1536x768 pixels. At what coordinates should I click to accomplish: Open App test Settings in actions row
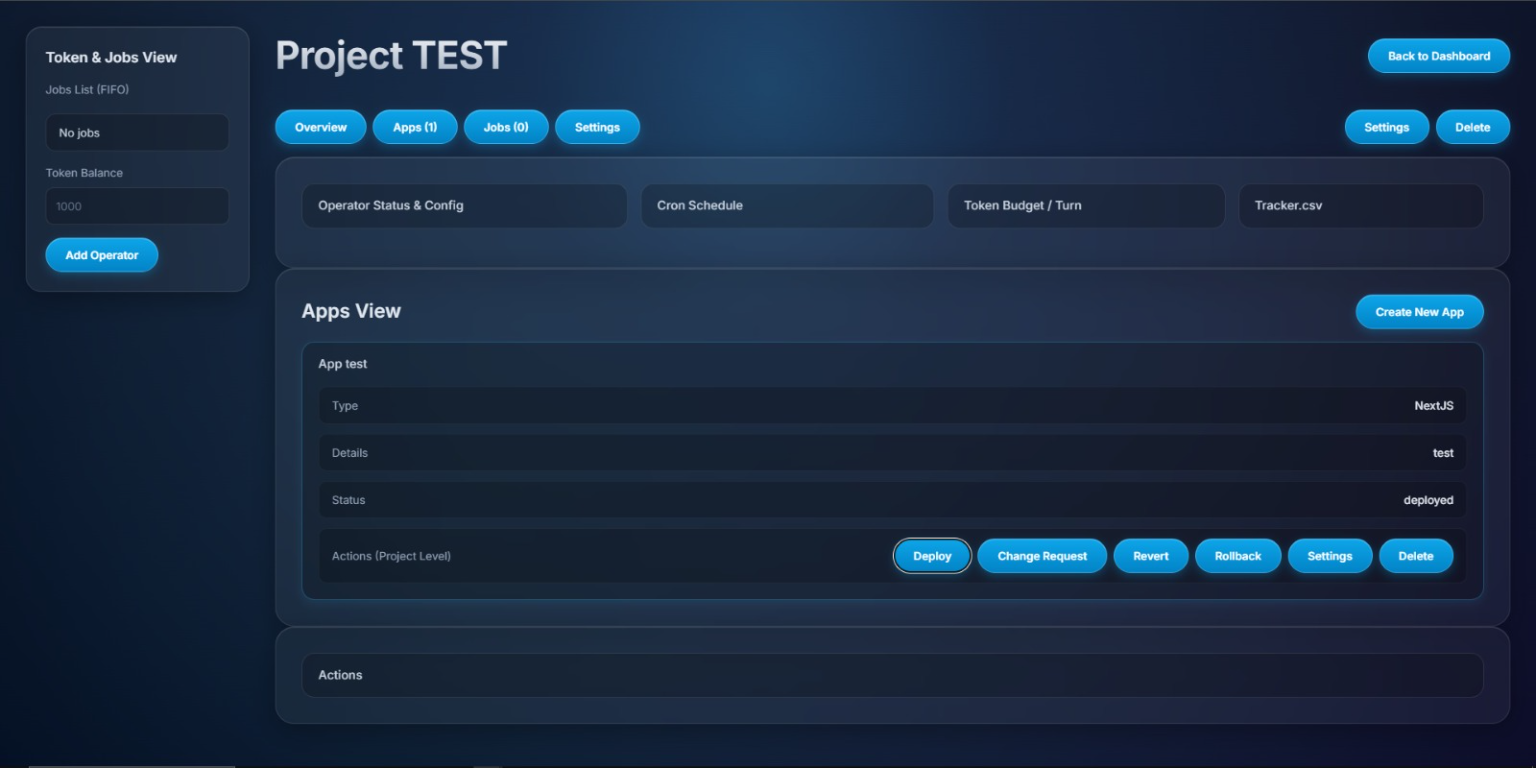tap(1330, 556)
